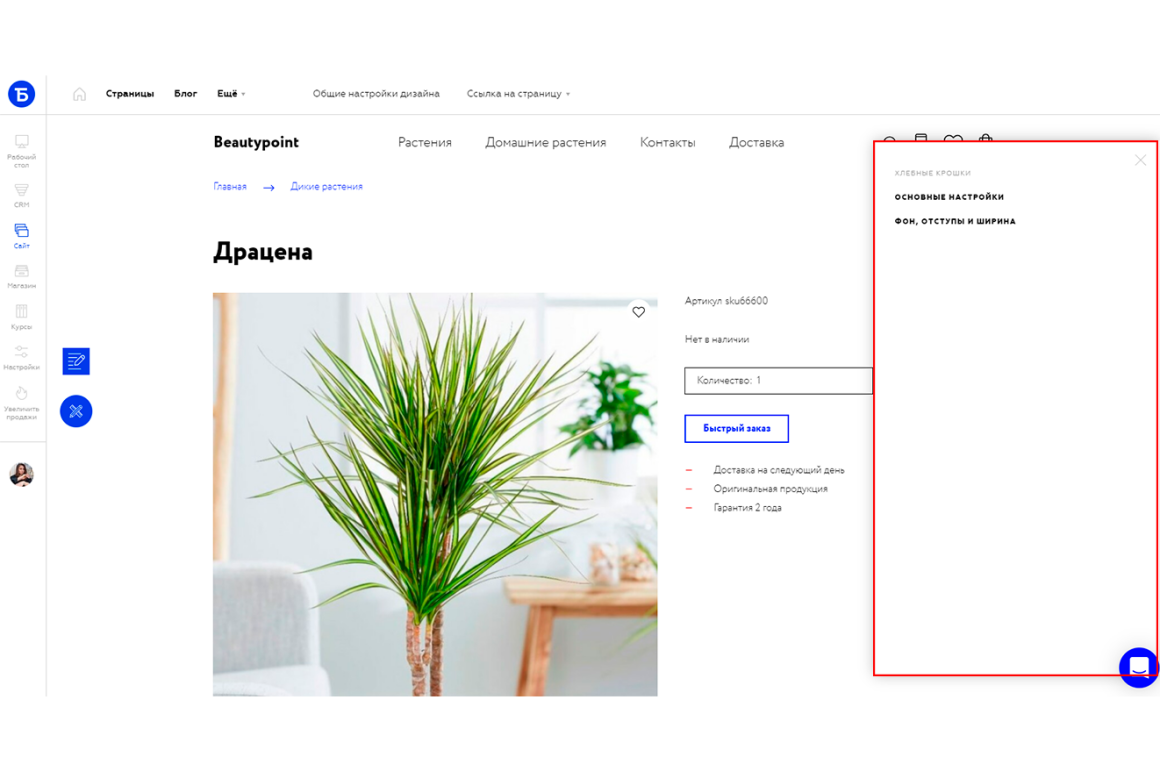The image size is (1160, 771).
Task: Open the Страницы menu item
Action: click(129, 94)
